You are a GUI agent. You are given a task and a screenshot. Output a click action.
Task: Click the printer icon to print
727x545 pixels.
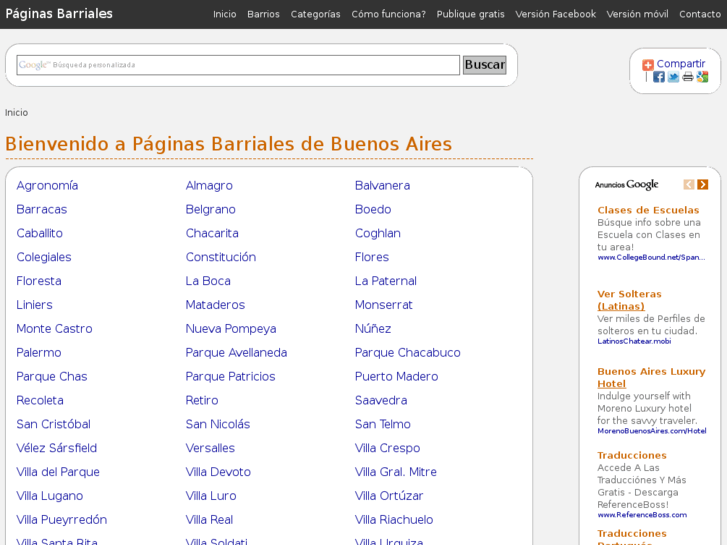(x=688, y=77)
